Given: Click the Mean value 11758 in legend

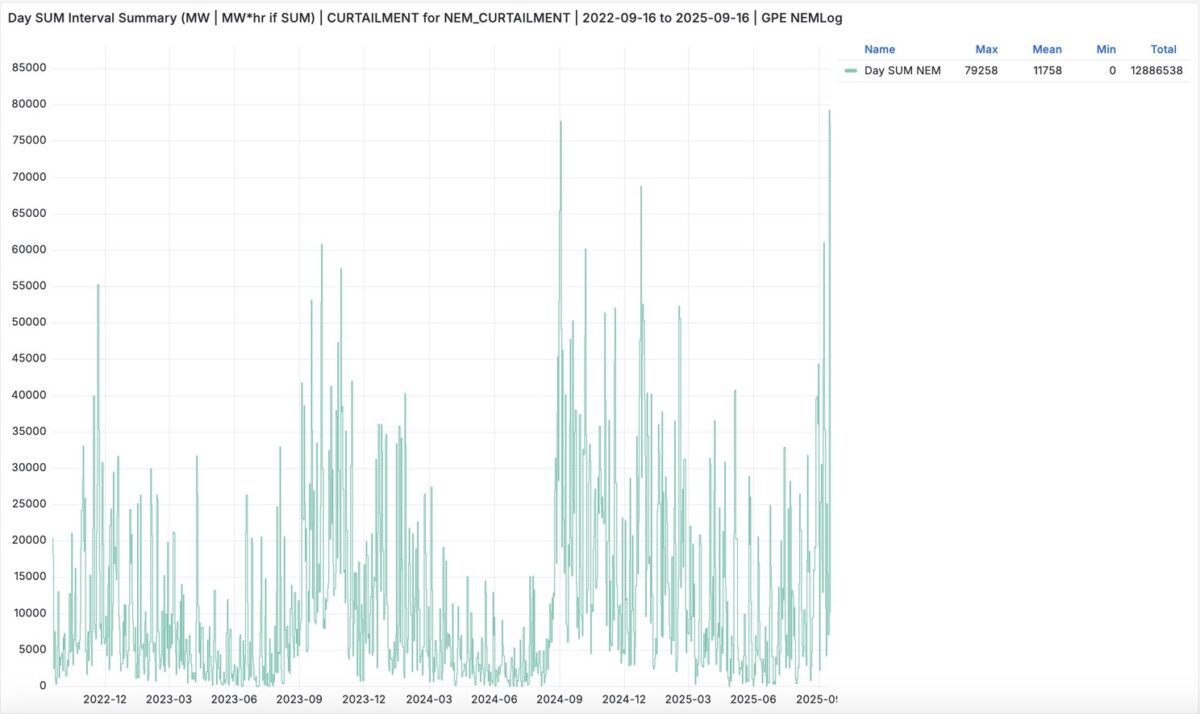Looking at the screenshot, I should pyautogui.click(x=1047, y=70).
